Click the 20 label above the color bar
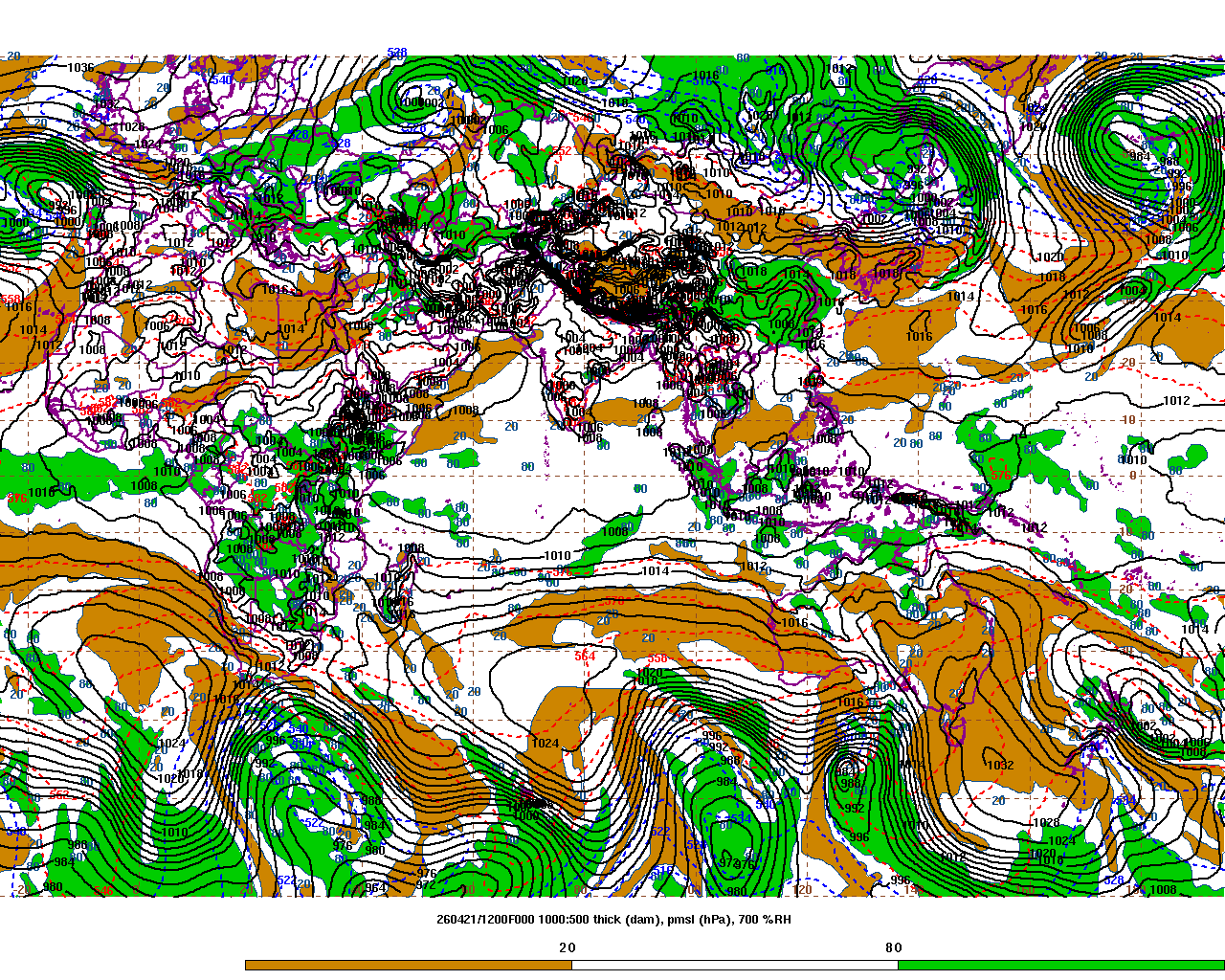The width and height of the screenshot is (1225, 980). point(568,947)
